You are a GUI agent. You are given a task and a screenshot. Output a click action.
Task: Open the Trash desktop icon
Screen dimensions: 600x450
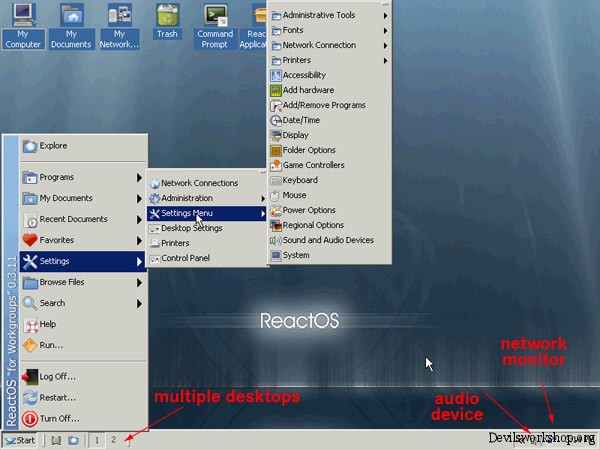click(167, 21)
